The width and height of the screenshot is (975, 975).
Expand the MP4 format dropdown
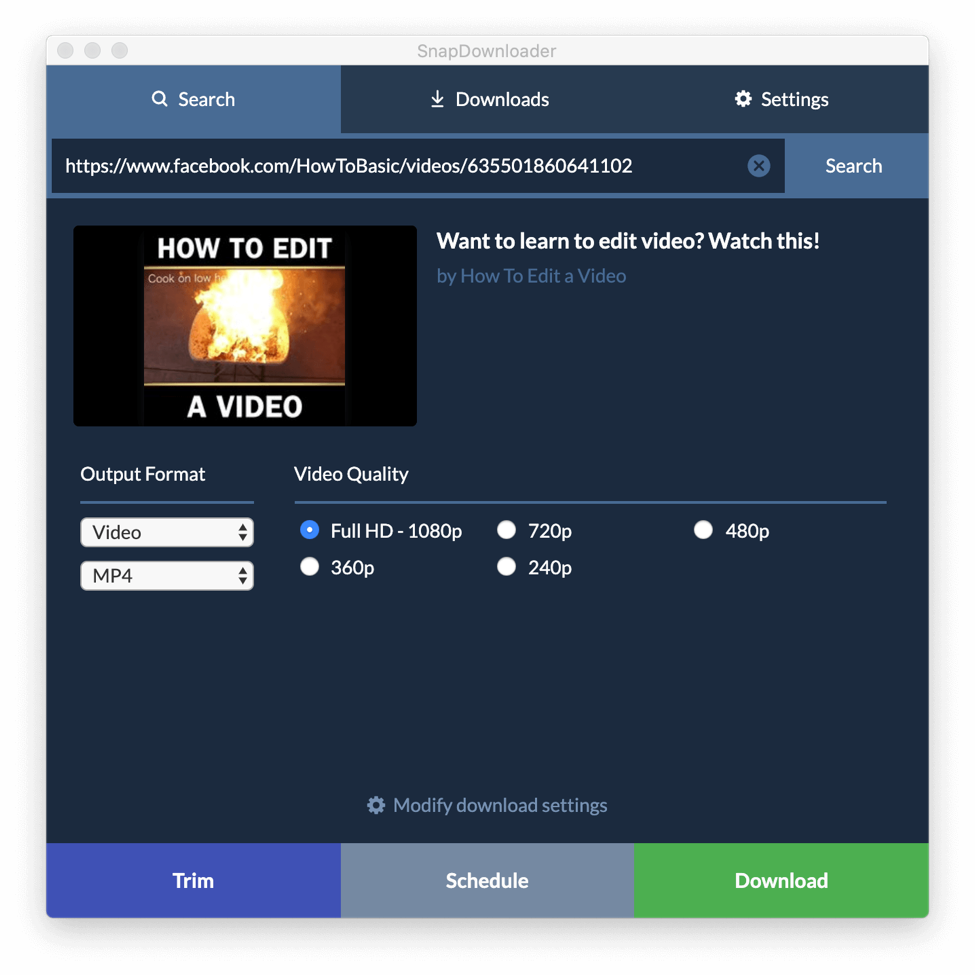click(x=167, y=576)
